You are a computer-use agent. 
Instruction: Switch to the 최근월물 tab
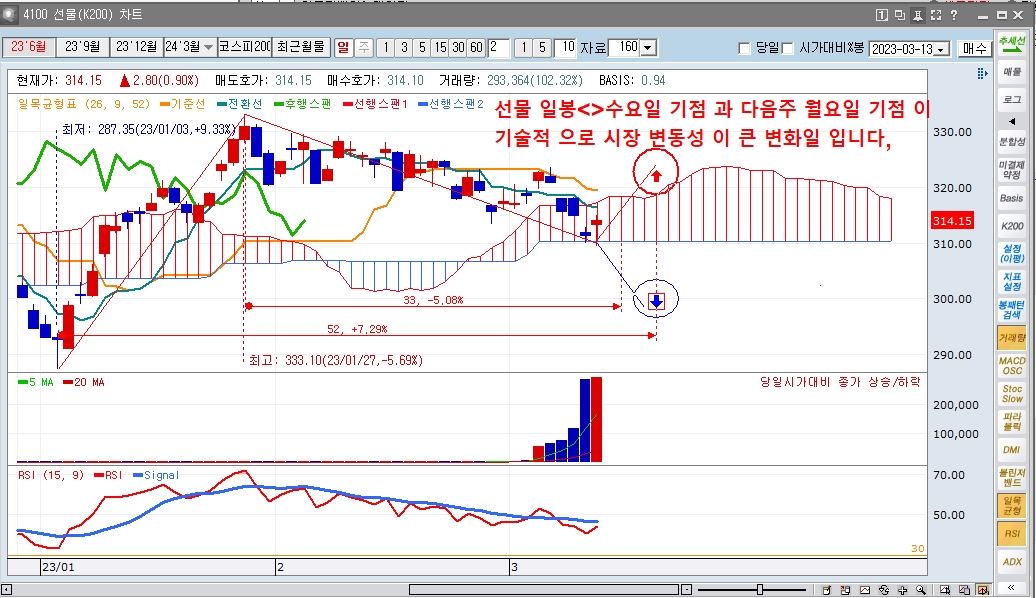301,47
